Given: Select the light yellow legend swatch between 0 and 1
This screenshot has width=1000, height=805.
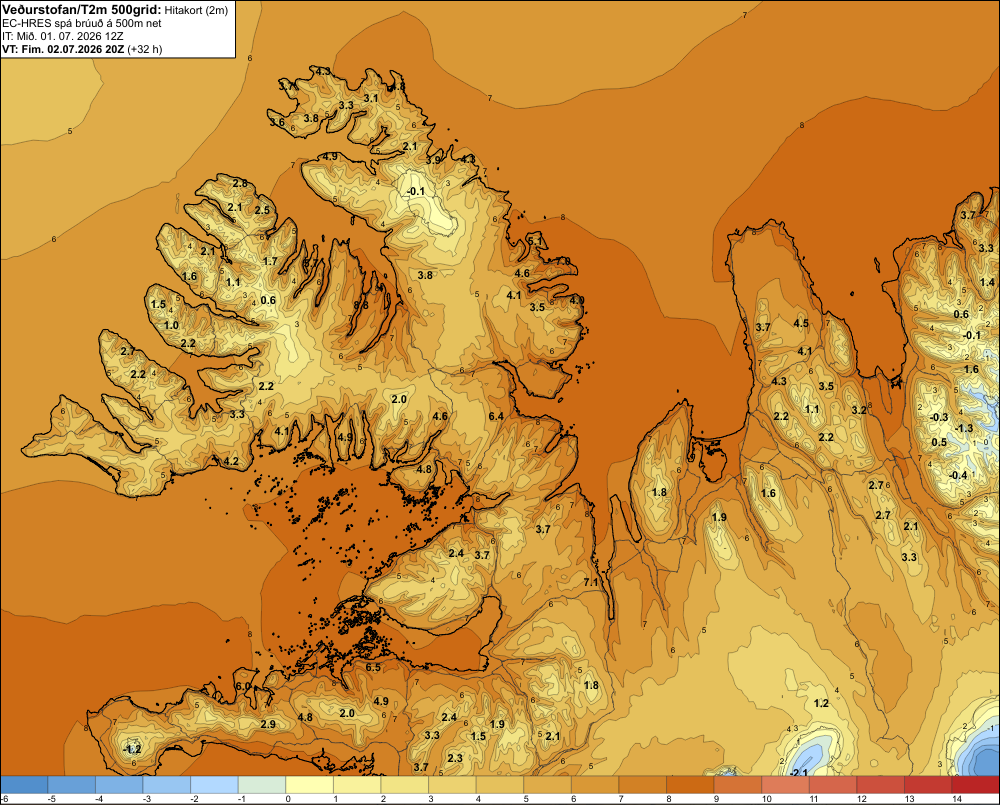Looking at the screenshot, I should pyautogui.click(x=310, y=785).
